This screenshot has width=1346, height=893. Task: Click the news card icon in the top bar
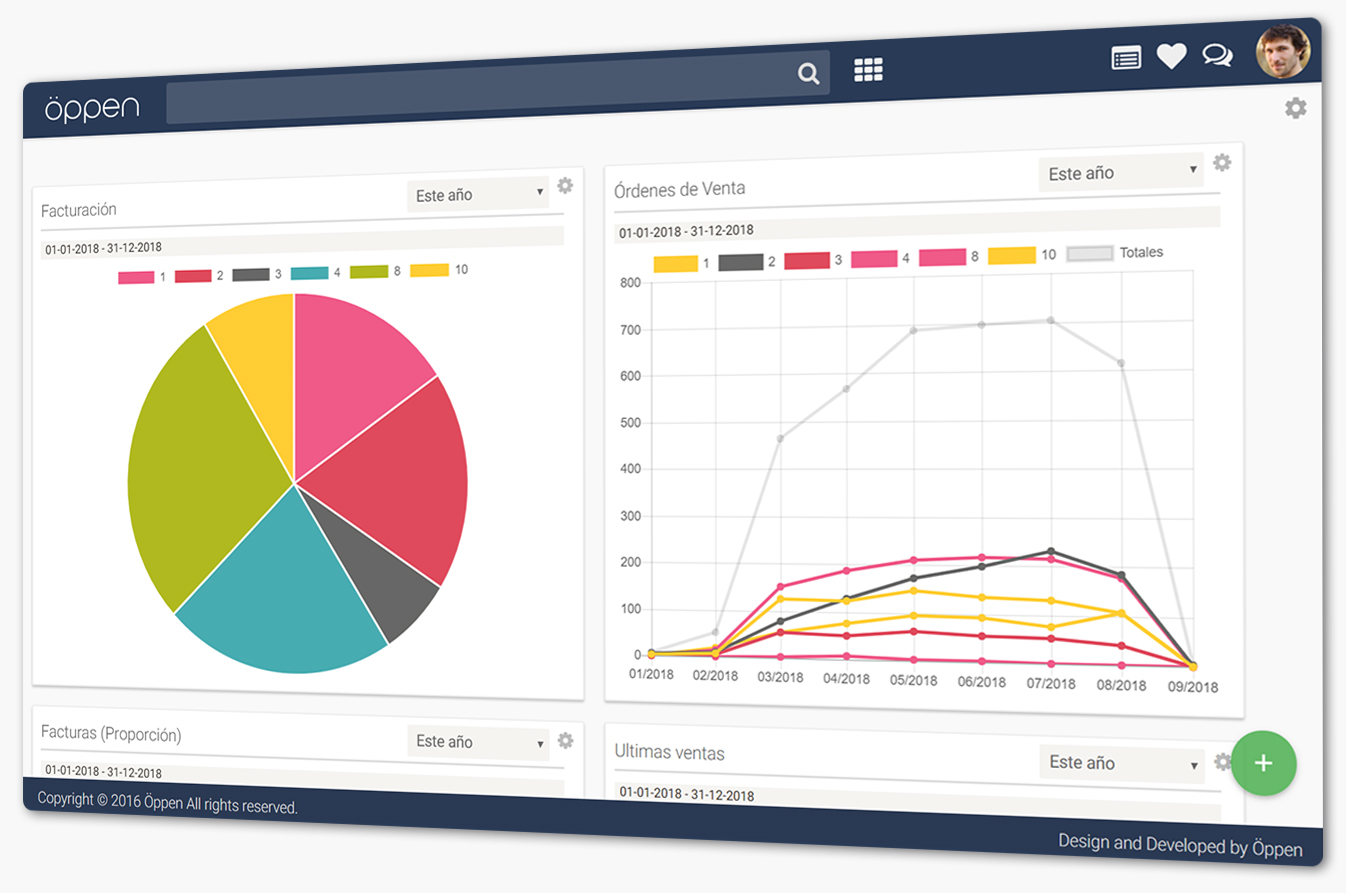[x=1125, y=57]
